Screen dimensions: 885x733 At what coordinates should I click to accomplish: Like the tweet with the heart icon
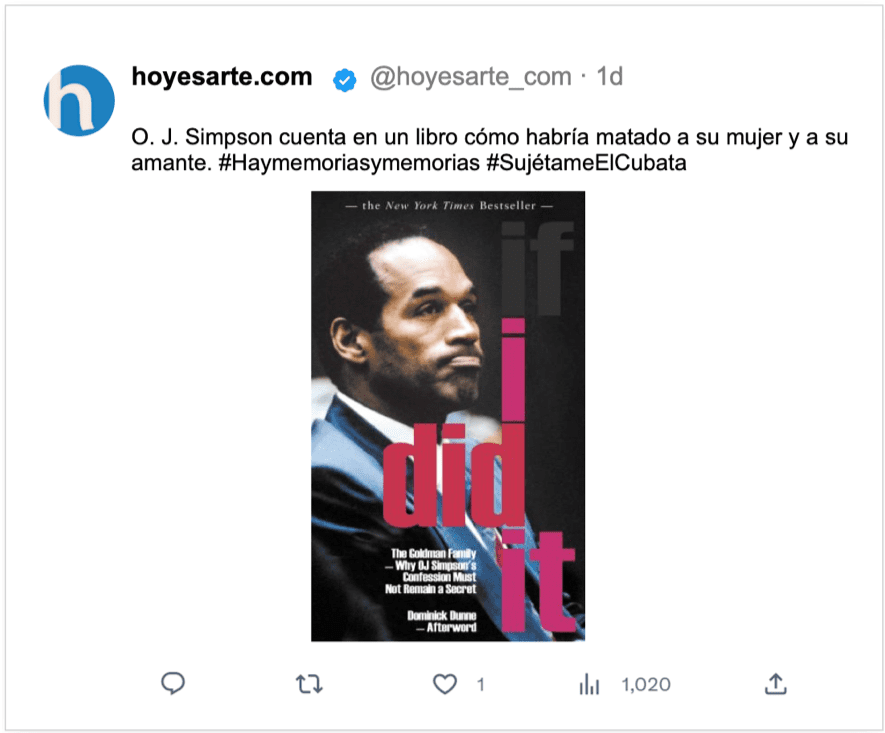[445, 684]
